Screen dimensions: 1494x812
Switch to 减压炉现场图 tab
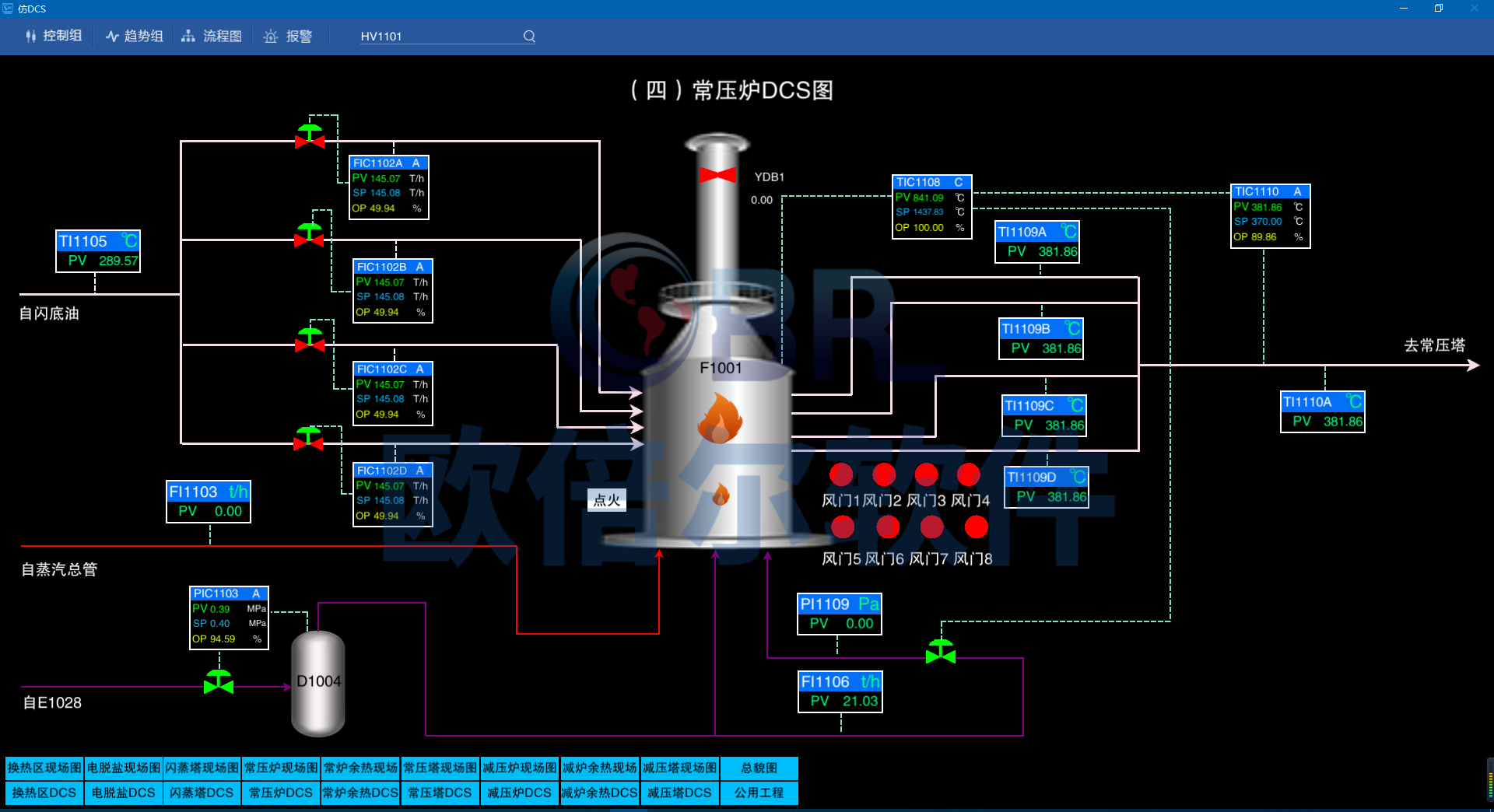click(520, 768)
